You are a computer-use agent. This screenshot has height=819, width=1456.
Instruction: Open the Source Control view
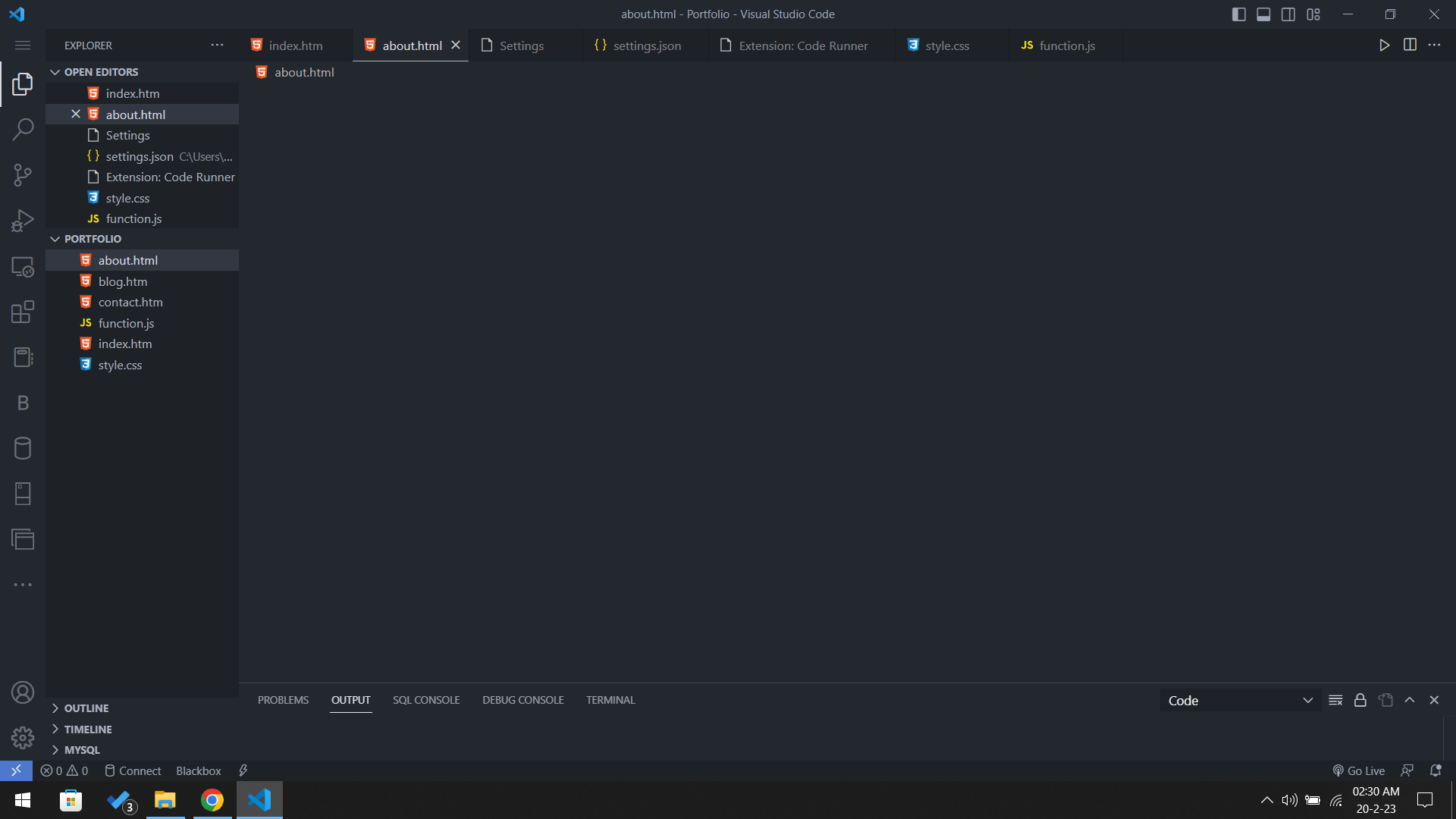(x=23, y=175)
